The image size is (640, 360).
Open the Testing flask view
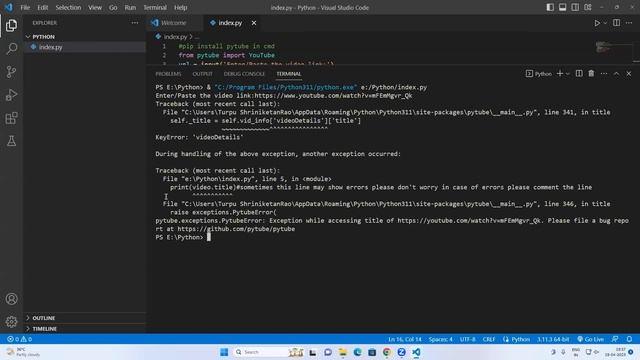coord(11,141)
